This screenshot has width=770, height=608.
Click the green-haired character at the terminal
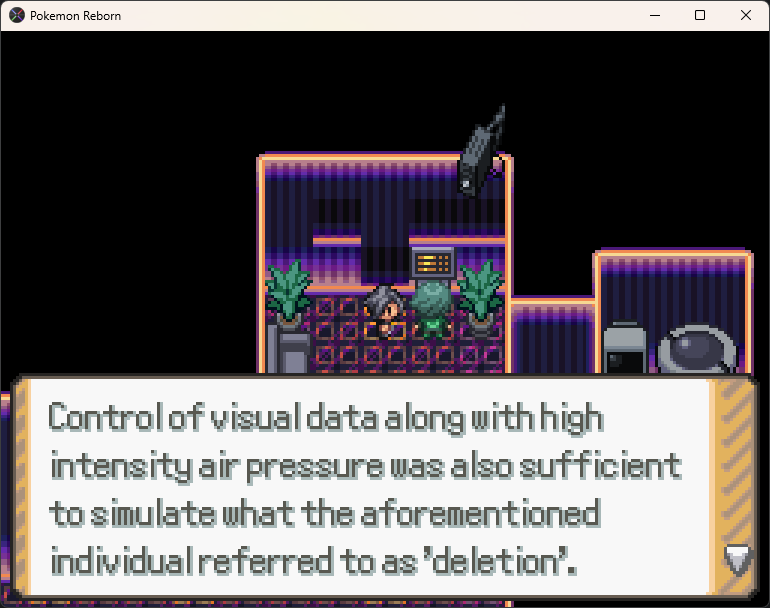pos(432,310)
